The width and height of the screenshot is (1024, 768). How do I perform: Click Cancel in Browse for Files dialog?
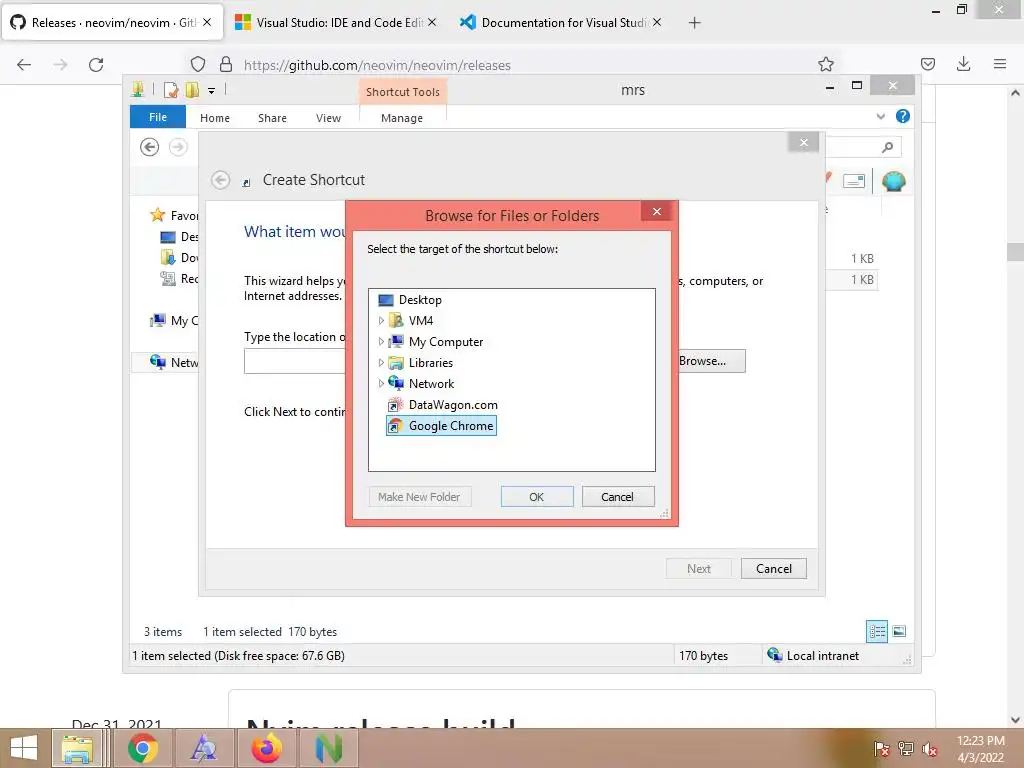click(x=617, y=497)
